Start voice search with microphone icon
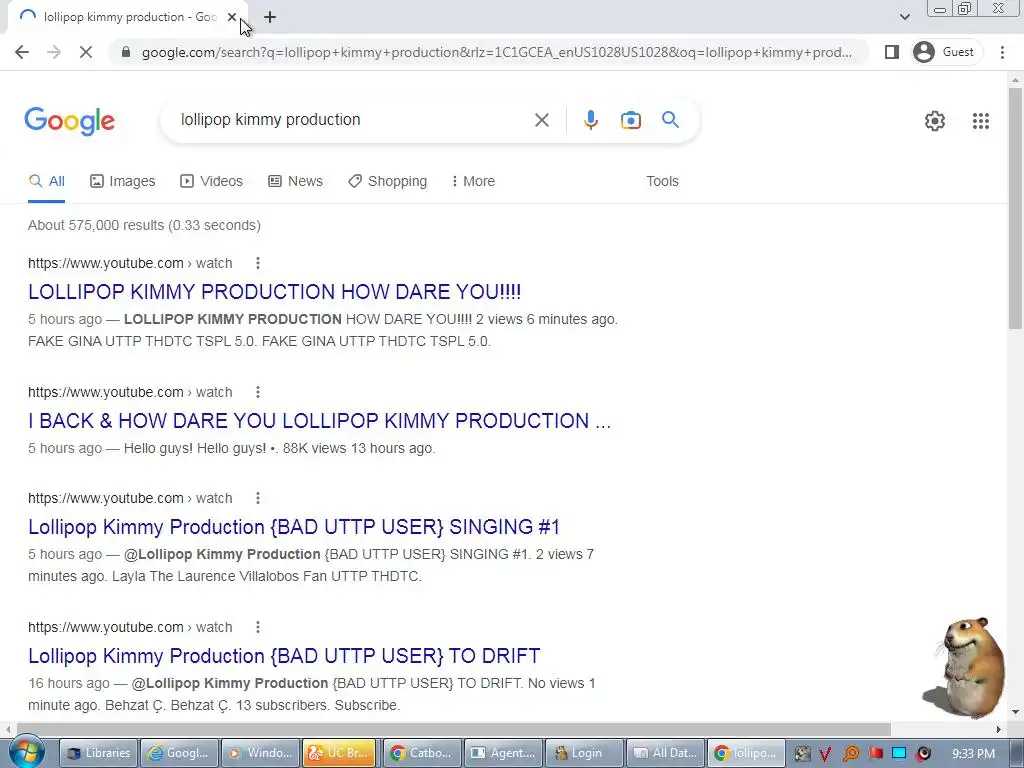1024x768 pixels. pos(590,120)
